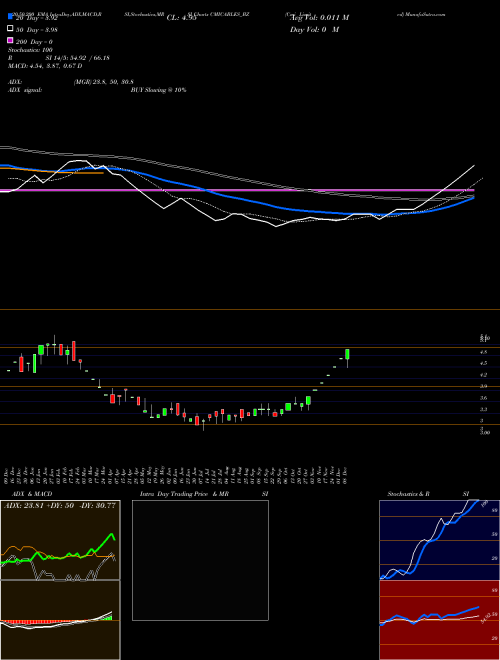
Task: Click the 3.00 price axis label
Action: 485,432
